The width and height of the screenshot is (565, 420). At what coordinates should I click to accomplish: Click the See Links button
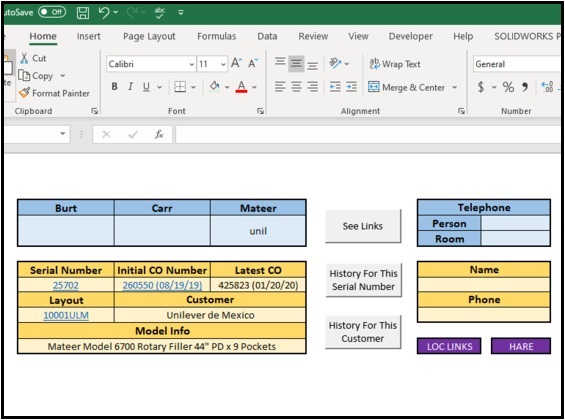(363, 226)
